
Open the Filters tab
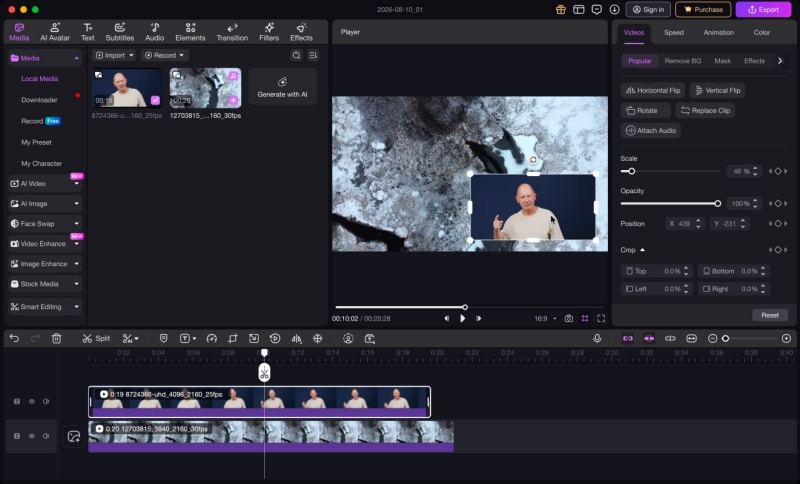point(269,32)
